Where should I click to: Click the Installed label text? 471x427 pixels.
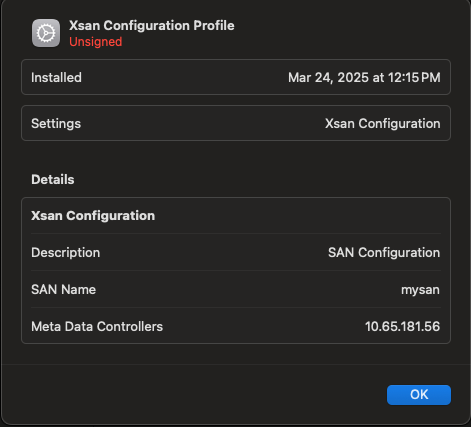coord(56,78)
